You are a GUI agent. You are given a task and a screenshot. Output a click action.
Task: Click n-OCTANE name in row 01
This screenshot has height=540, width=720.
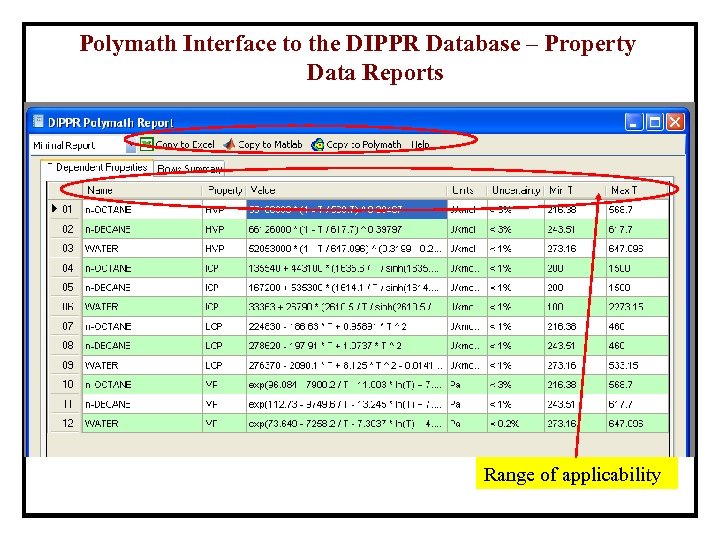point(142,209)
